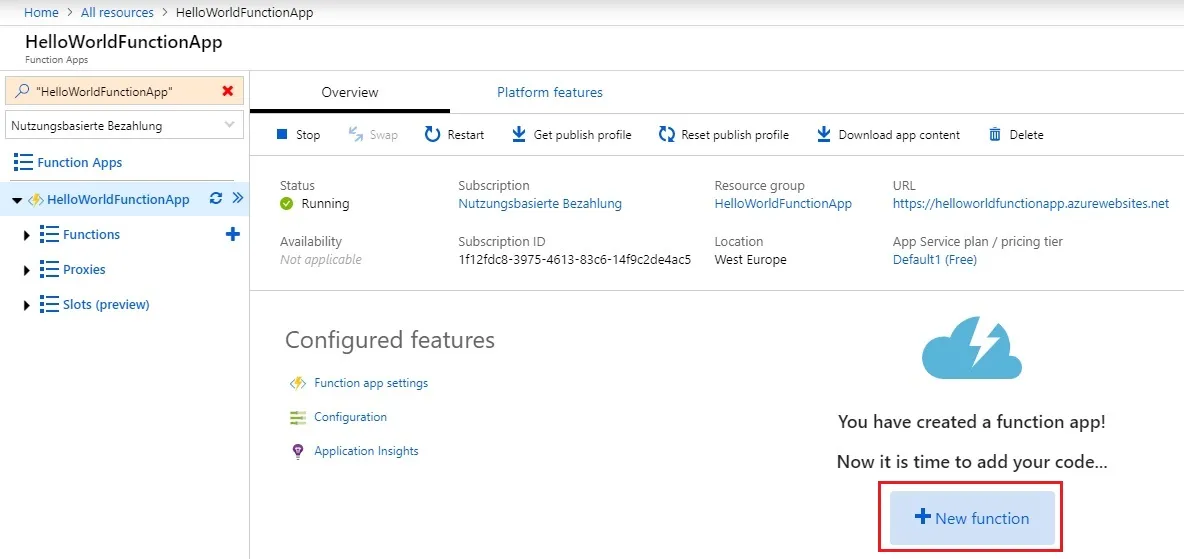Click the Function Apps sidebar label
Screen dimensions: 1184x559
point(79,162)
